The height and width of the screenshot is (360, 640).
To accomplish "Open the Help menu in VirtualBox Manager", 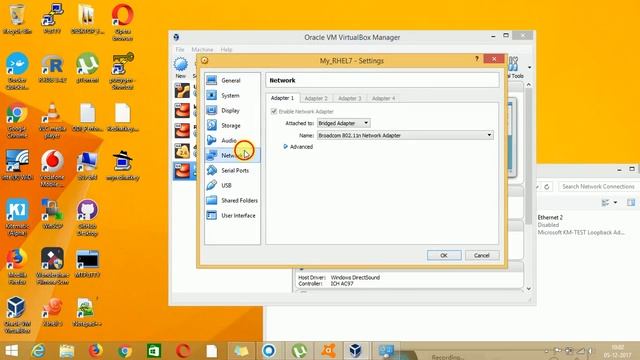I will [x=226, y=49].
